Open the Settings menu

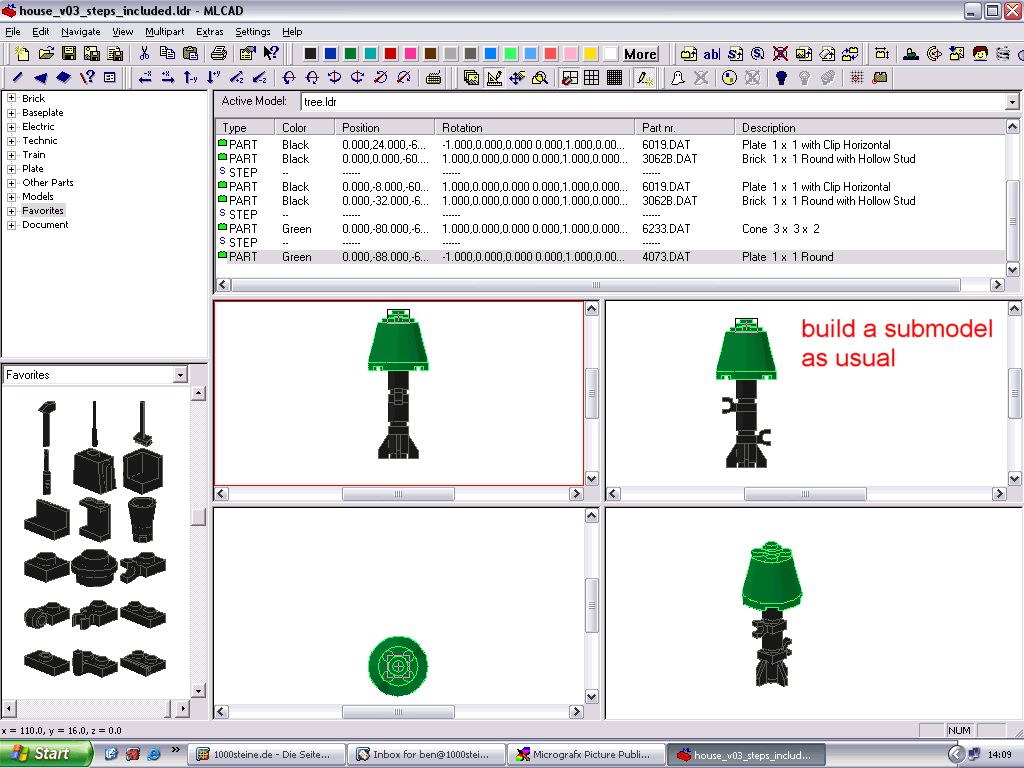[x=253, y=31]
